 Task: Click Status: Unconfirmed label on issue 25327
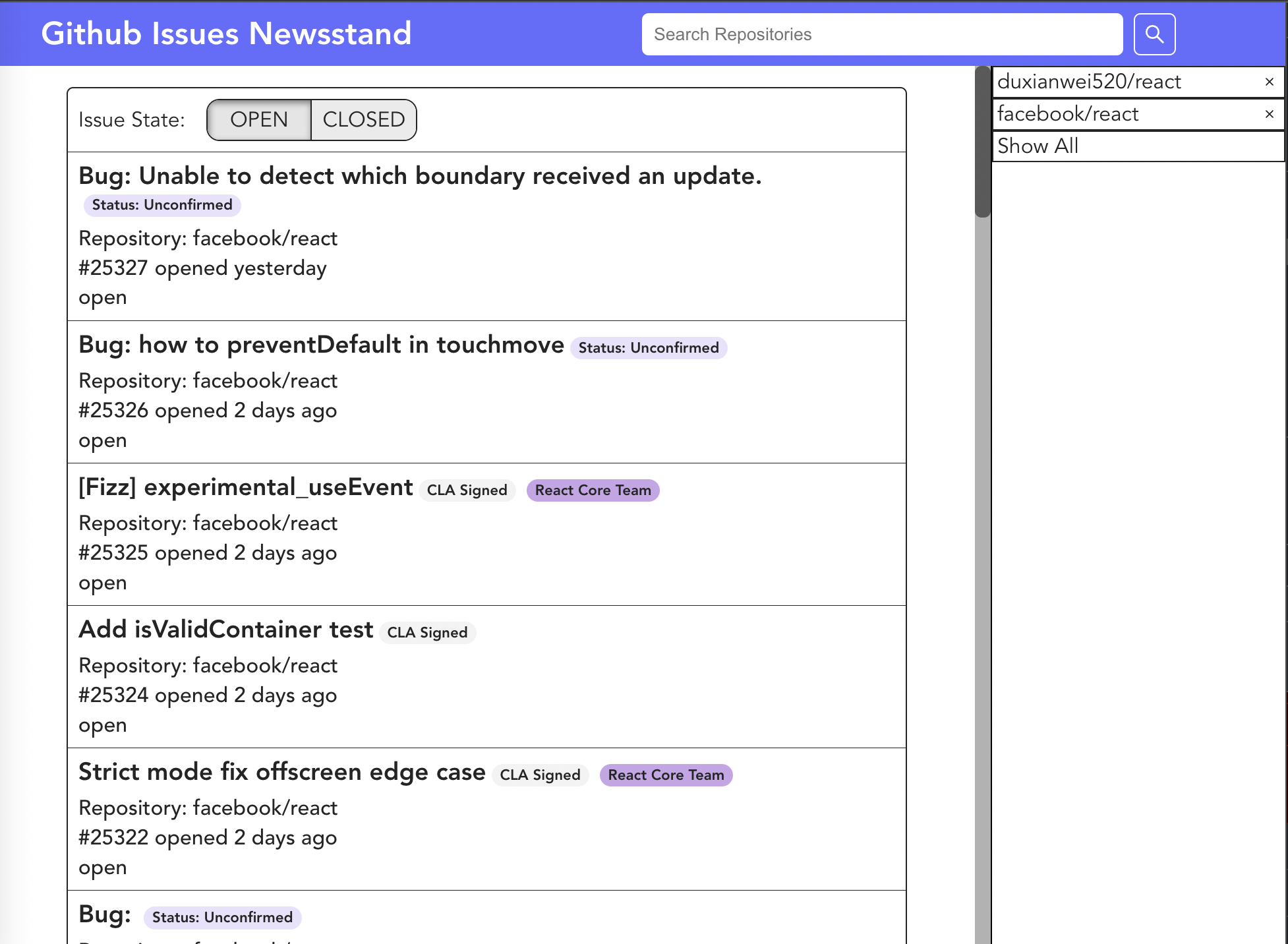161,205
